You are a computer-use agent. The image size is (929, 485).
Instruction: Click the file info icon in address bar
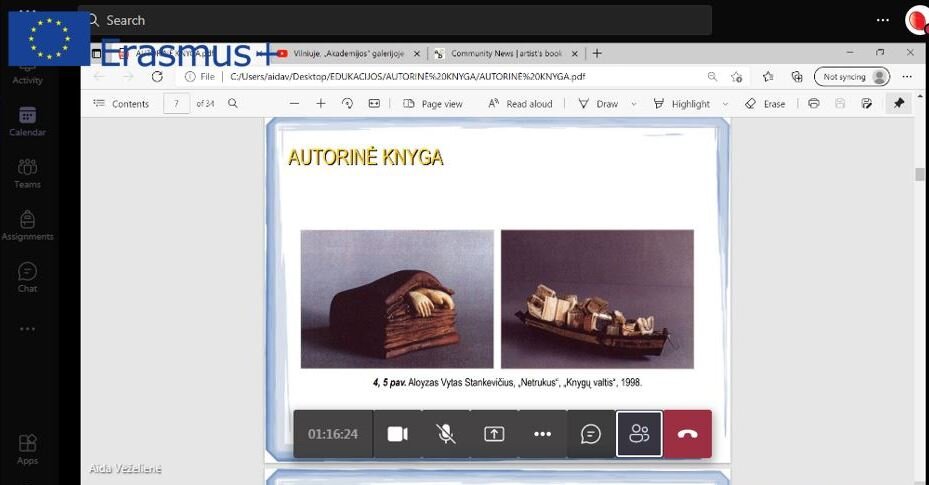pos(190,76)
